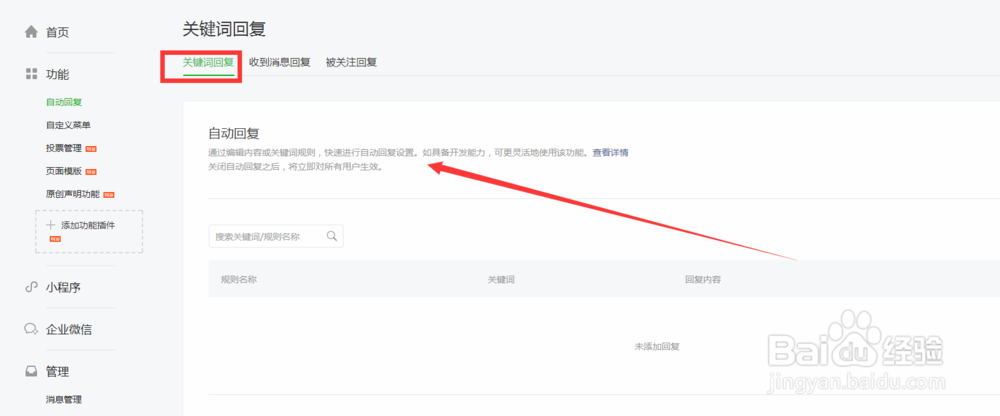Open 原创声明功能 in the sidebar

coord(73,194)
